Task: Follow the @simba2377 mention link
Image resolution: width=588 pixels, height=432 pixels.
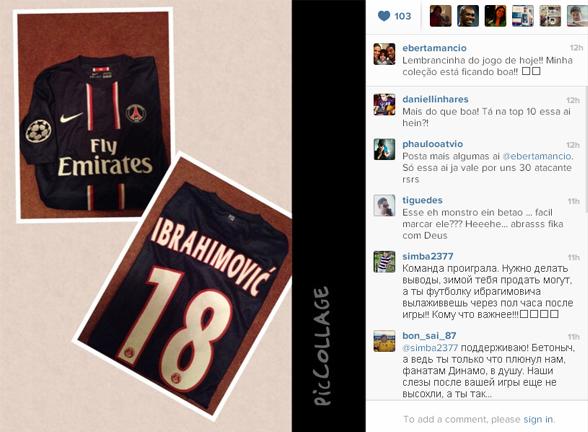Action: [430, 348]
